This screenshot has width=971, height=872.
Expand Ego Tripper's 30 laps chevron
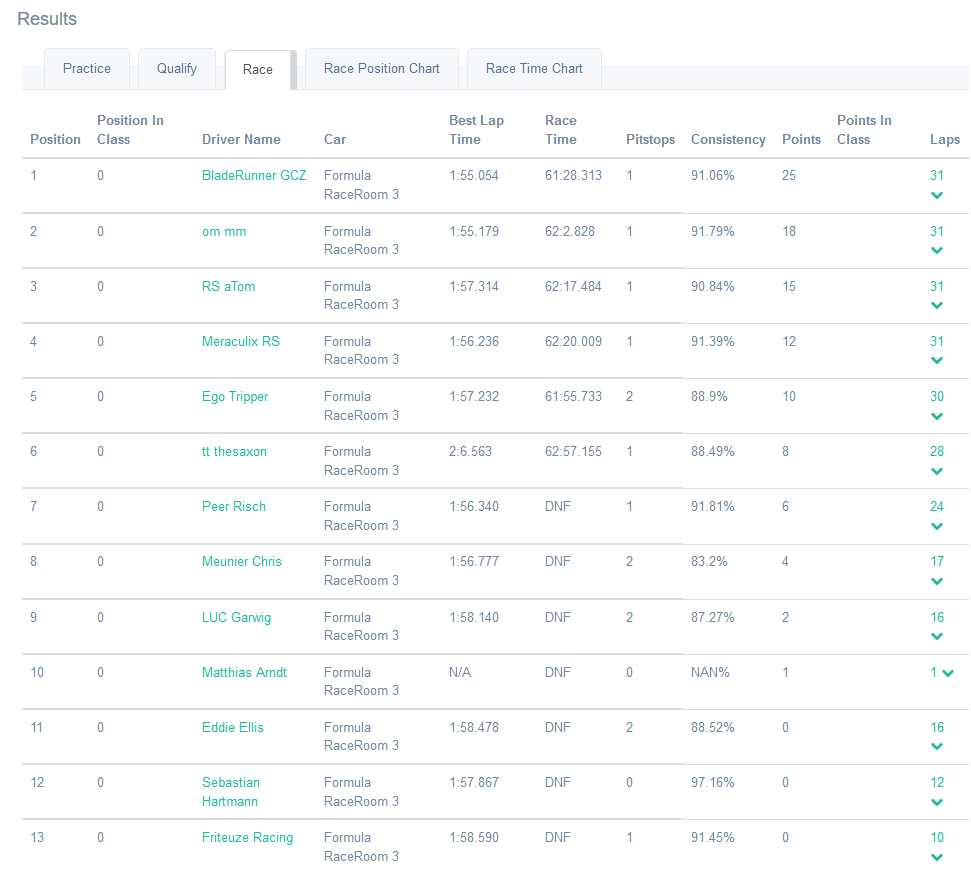(x=937, y=415)
